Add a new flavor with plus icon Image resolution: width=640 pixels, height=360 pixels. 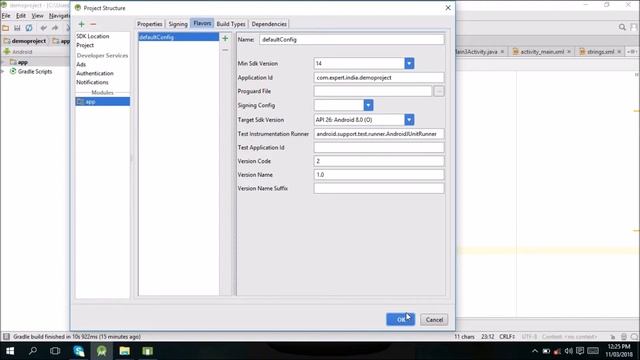click(225, 38)
